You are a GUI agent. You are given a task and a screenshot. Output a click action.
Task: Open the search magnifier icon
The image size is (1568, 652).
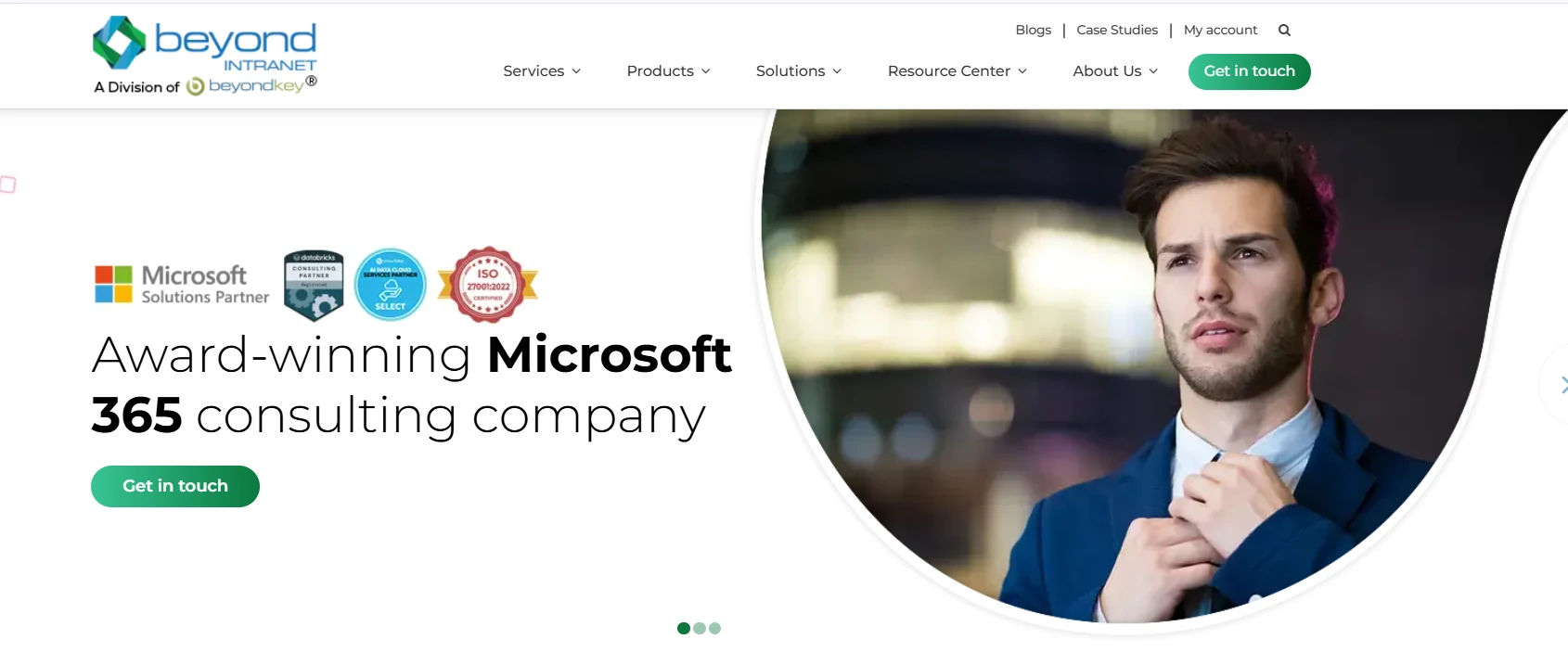point(1284,31)
